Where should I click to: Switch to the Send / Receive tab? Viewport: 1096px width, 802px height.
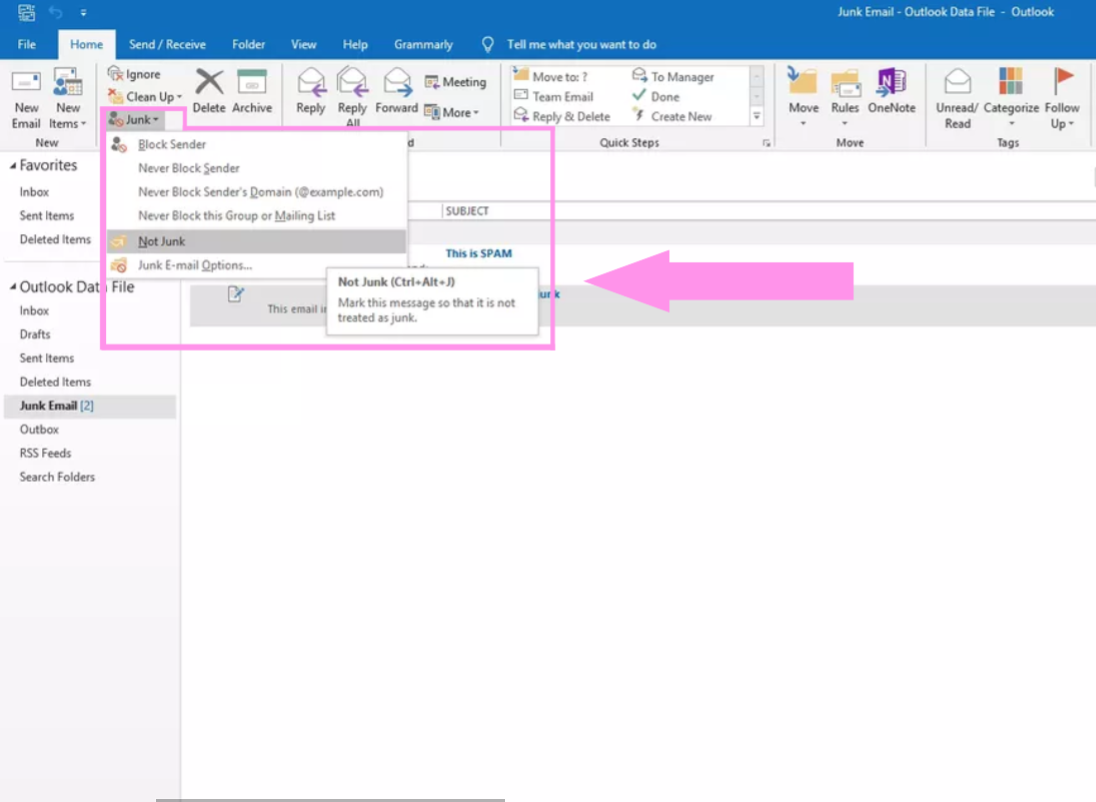(167, 44)
